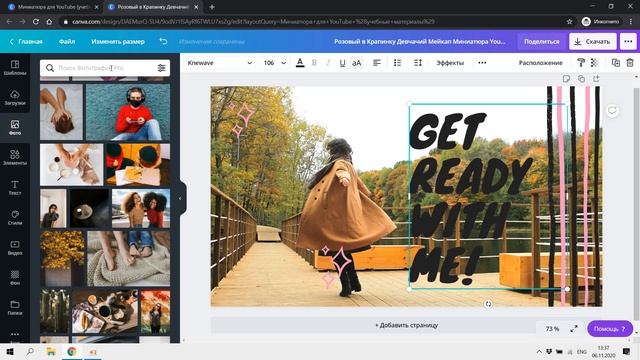Open the Help button
Screen dimensions: 640x360
click(610, 329)
